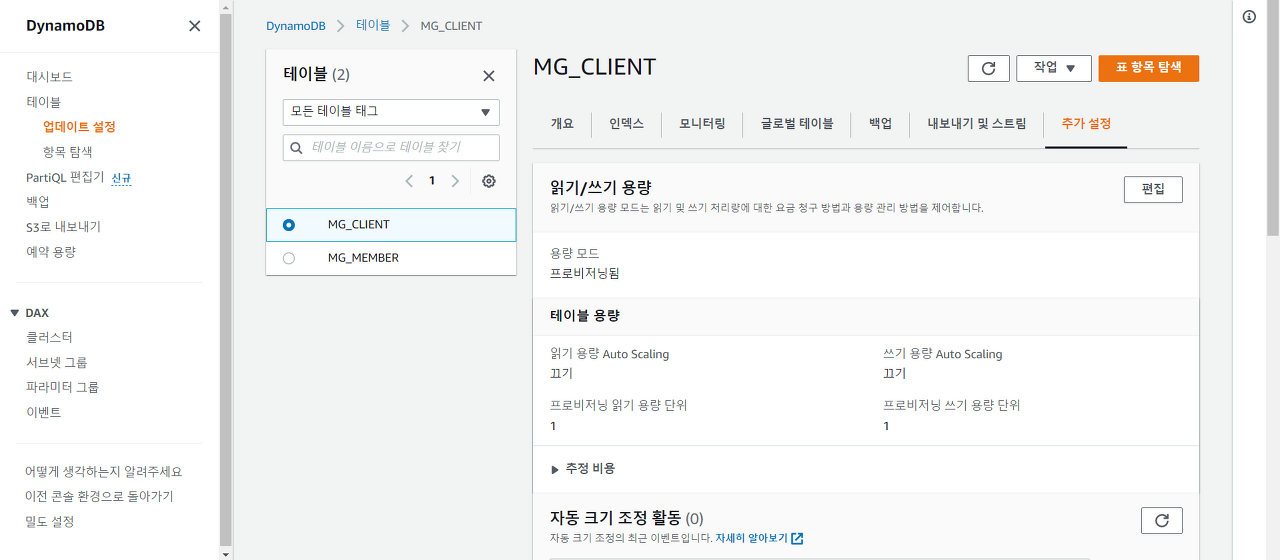Image resolution: width=1280 pixels, height=560 pixels.
Task: Click the 표 항목 탐색 button
Action: click(1148, 68)
